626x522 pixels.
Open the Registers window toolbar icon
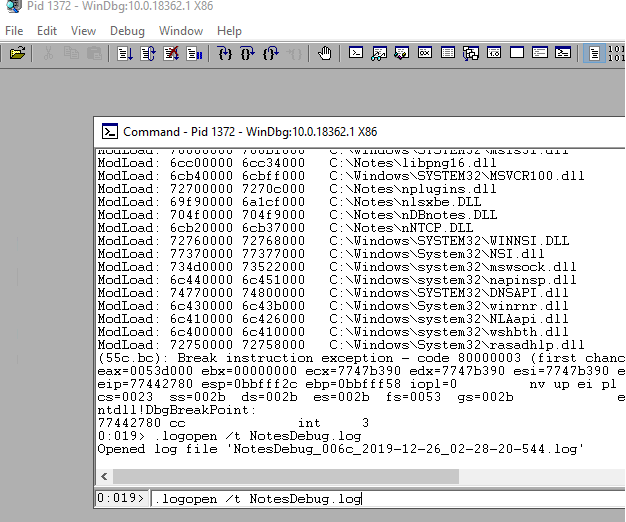(x=425, y=53)
